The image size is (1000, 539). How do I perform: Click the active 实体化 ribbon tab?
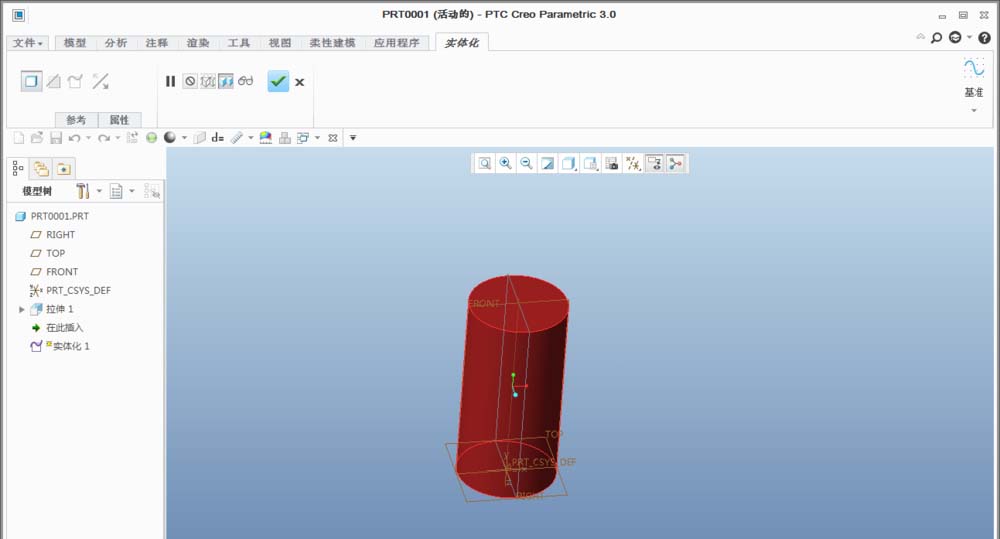(462, 43)
